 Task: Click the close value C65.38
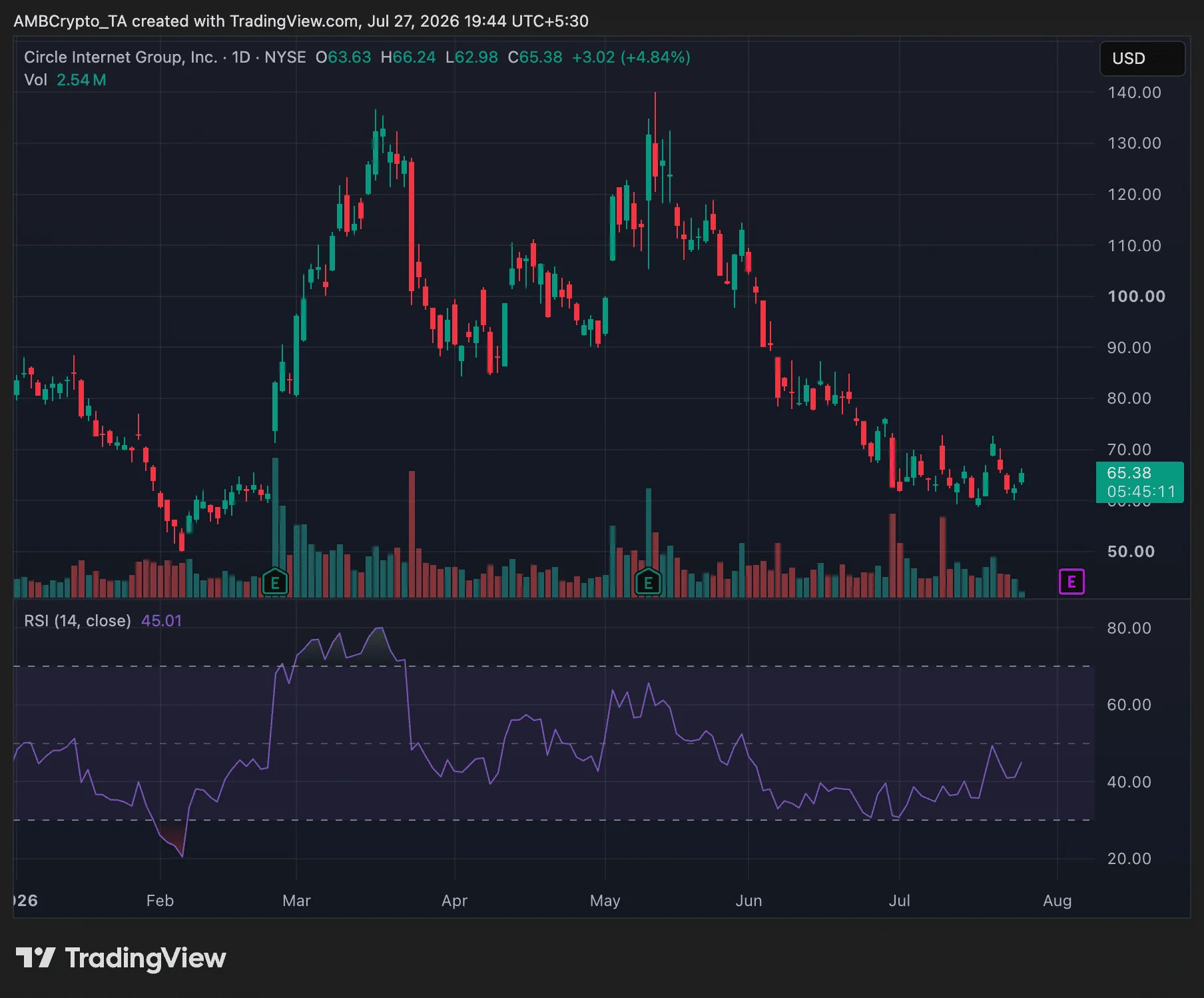[535, 57]
